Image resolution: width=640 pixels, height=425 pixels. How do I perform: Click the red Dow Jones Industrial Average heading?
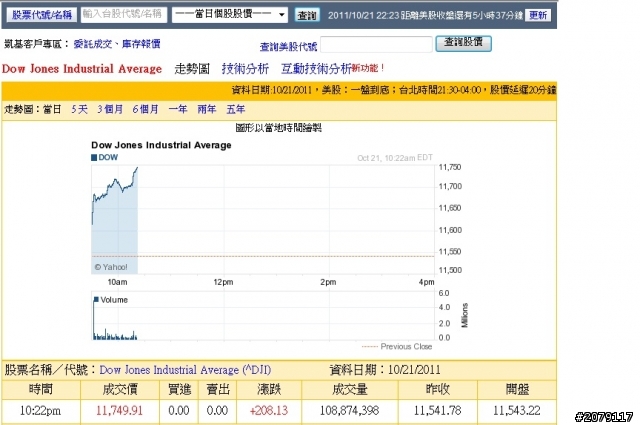tap(82, 69)
